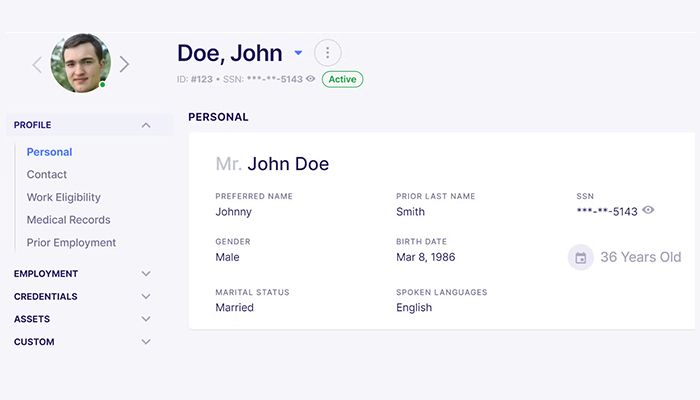Show full SSN in Personal card
The height and width of the screenshot is (400, 700).
pyautogui.click(x=648, y=210)
